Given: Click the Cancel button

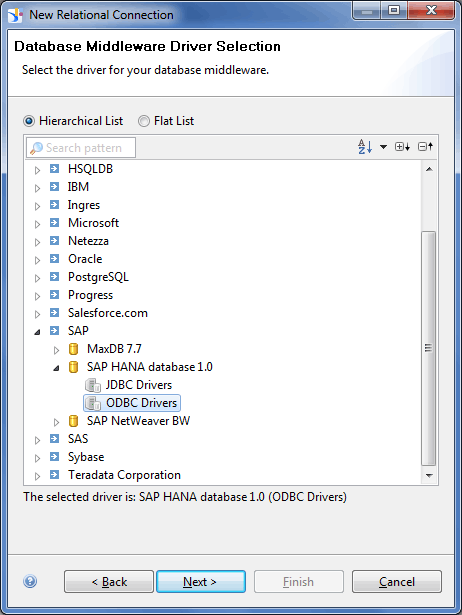Looking at the screenshot, I should 397,581.
